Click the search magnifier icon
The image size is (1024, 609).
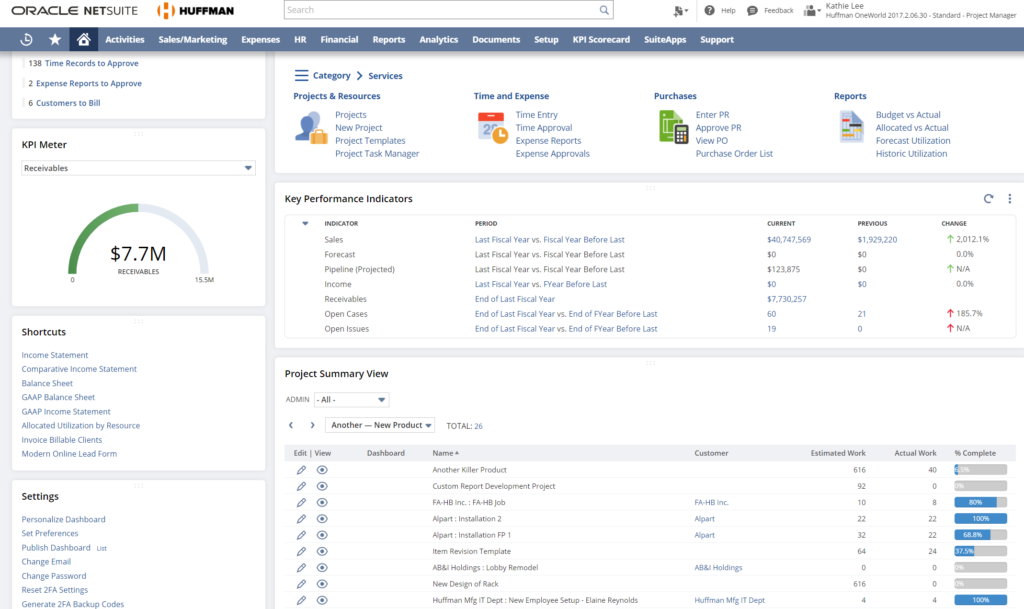click(x=604, y=10)
